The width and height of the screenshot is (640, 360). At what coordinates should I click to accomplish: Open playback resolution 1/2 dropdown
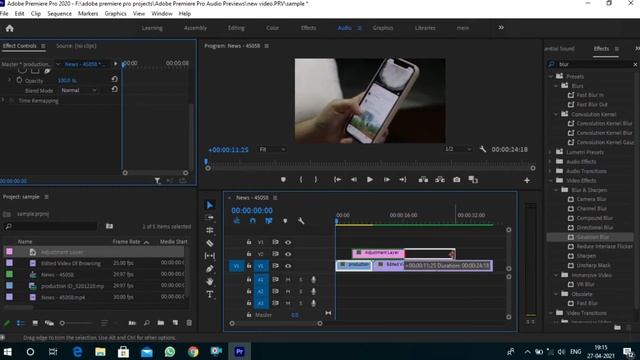tap(458, 149)
